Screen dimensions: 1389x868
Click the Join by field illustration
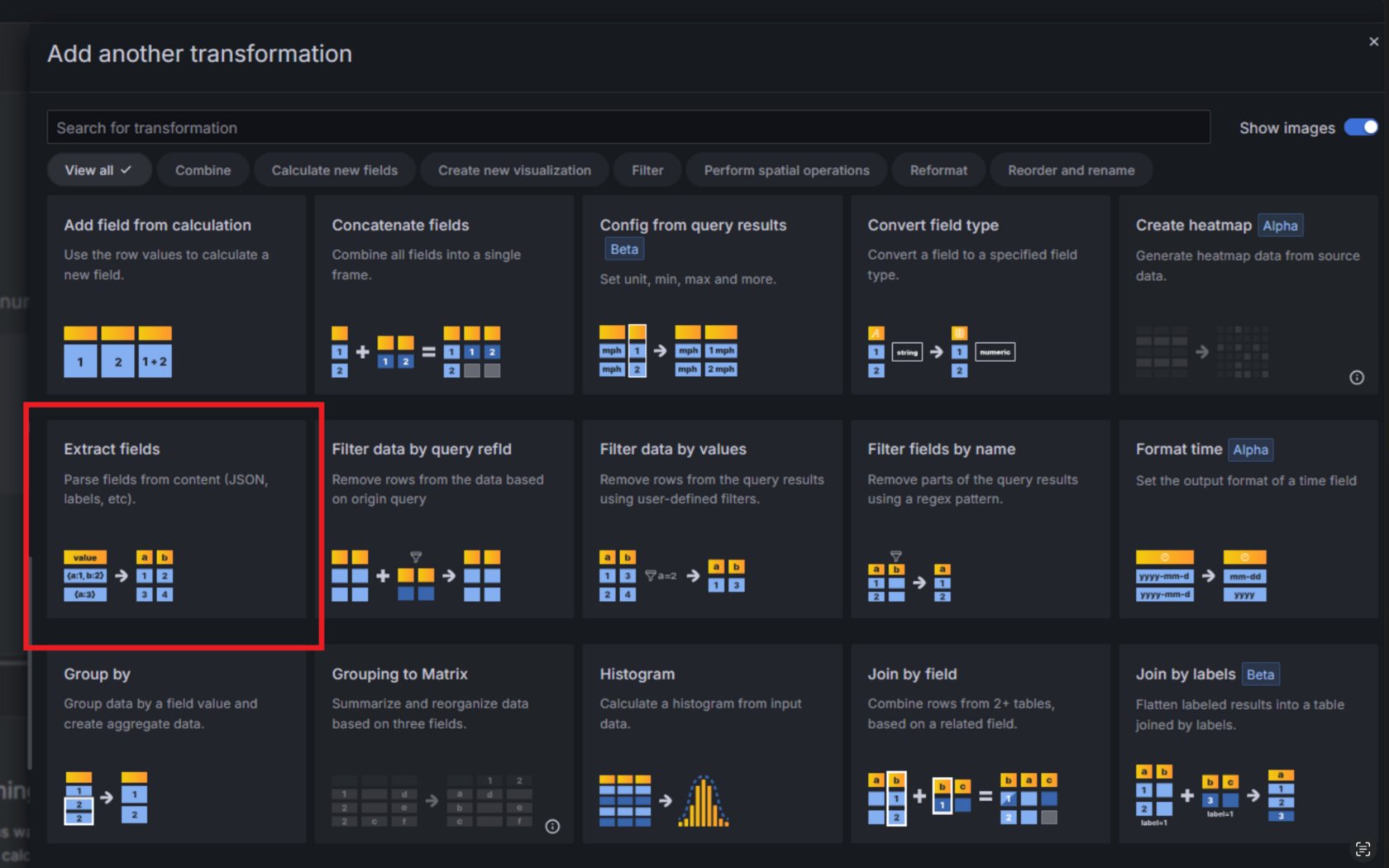(962, 799)
